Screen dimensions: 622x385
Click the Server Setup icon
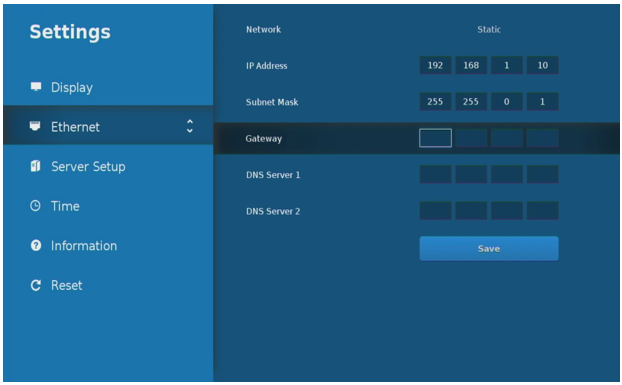(x=35, y=166)
